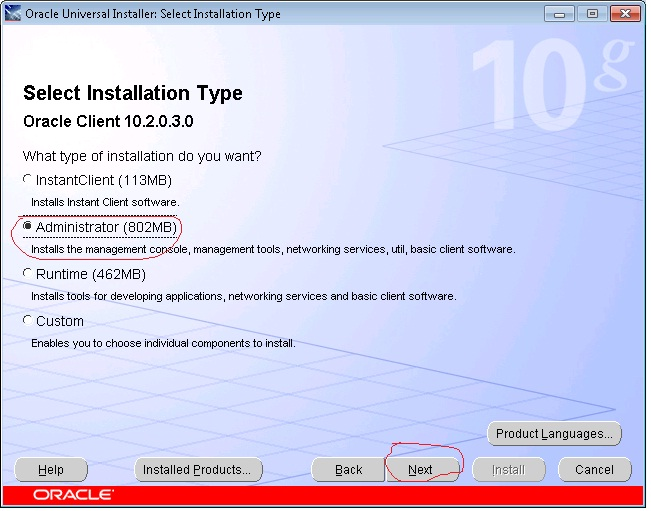This screenshot has height=511, width=651.
Task: Click the ORACLE logo in red footer
Action: point(73,497)
